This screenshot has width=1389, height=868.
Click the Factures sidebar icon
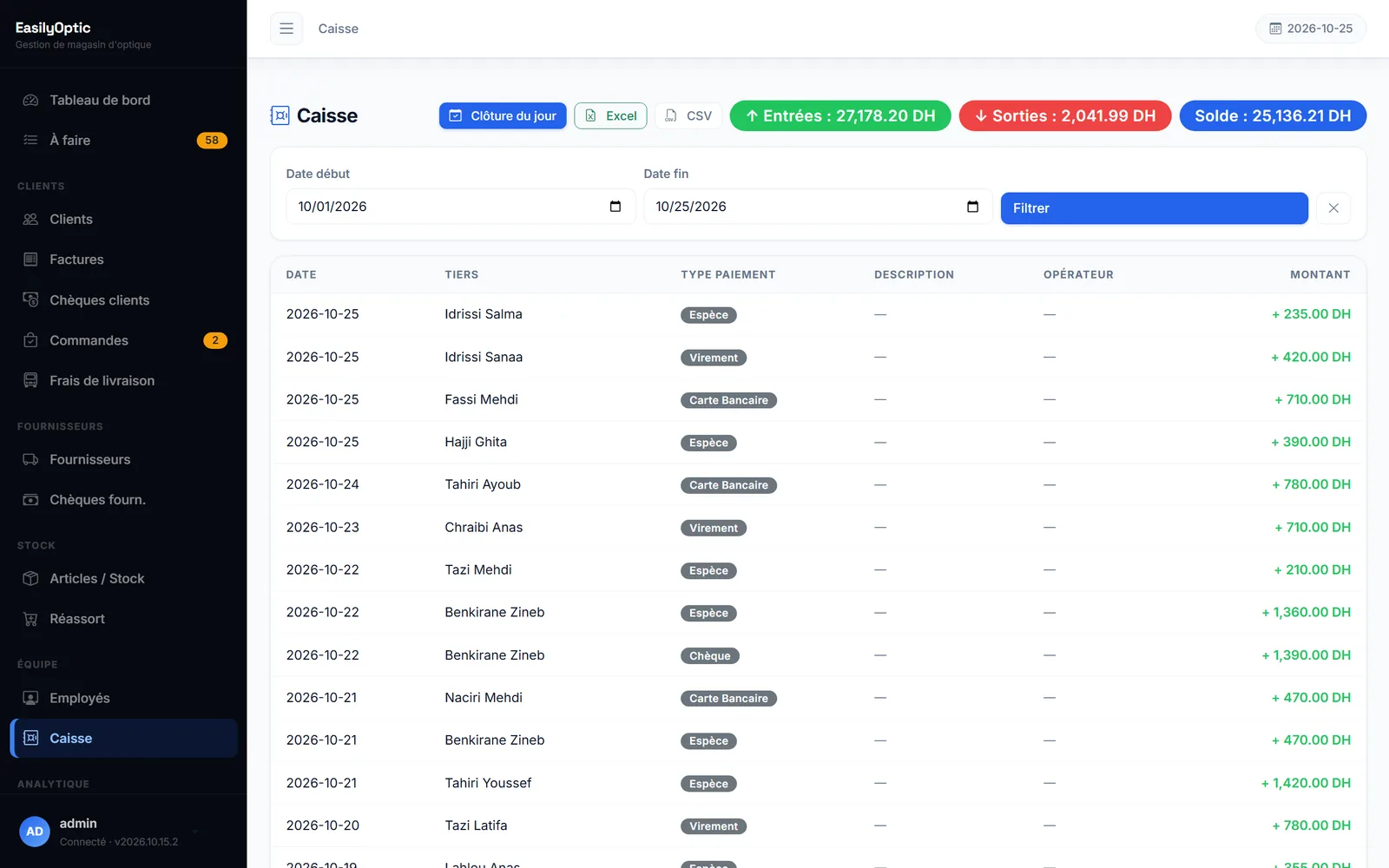pos(30,260)
